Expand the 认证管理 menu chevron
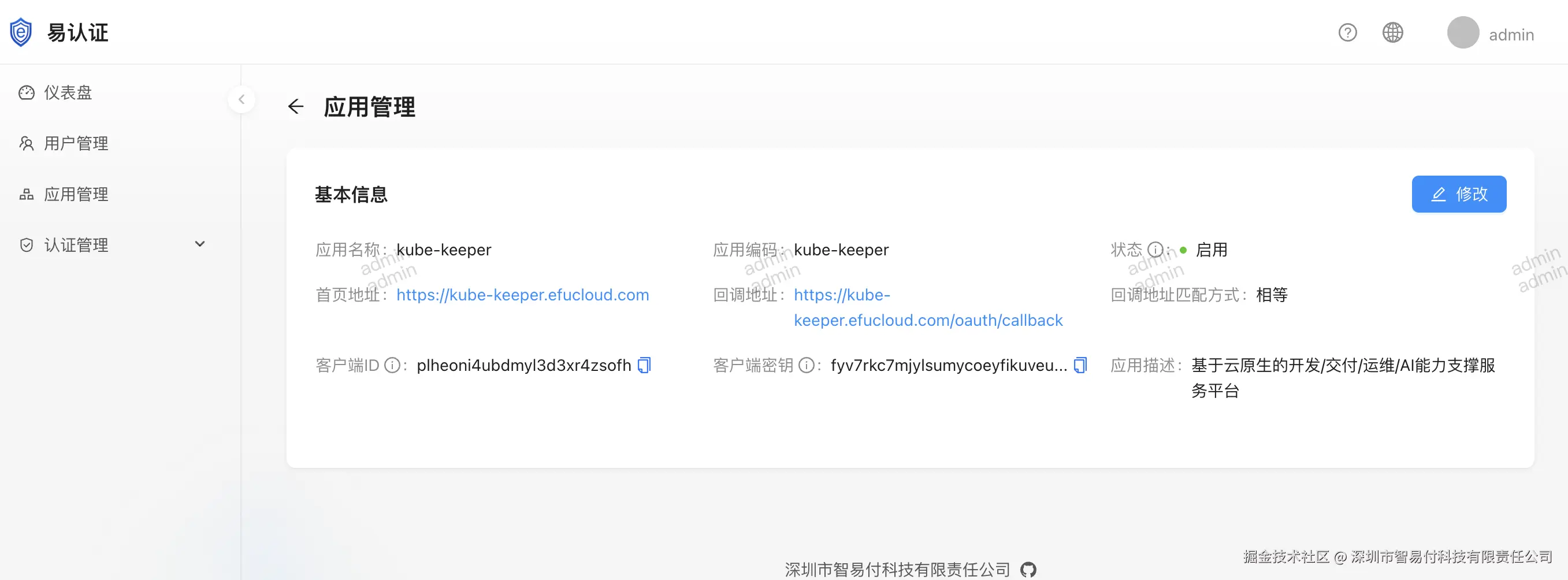Image resolution: width=1568 pixels, height=580 pixels. coord(200,243)
